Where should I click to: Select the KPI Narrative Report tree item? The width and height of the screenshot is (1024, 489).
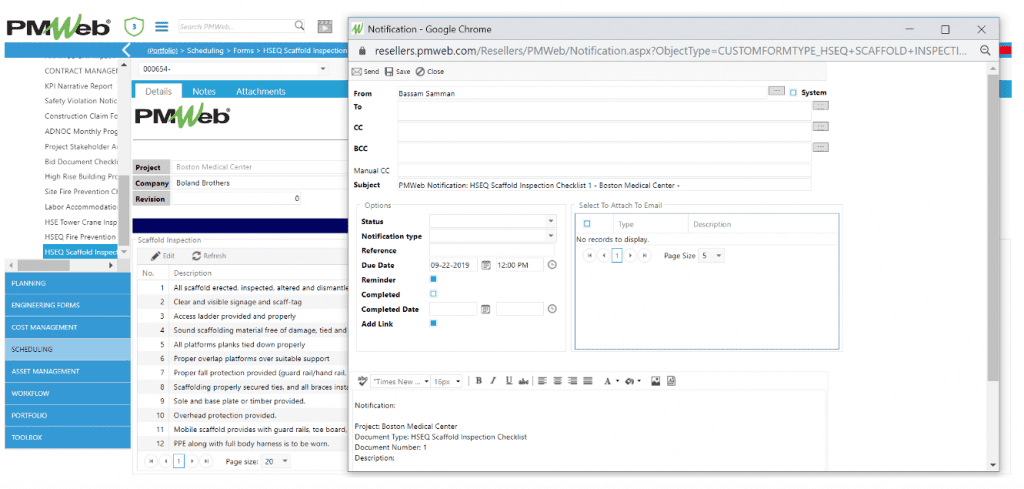click(x=78, y=86)
